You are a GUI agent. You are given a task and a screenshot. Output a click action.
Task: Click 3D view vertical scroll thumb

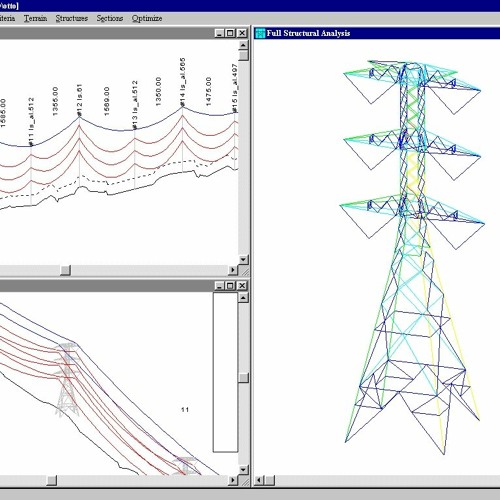[x=244, y=378]
